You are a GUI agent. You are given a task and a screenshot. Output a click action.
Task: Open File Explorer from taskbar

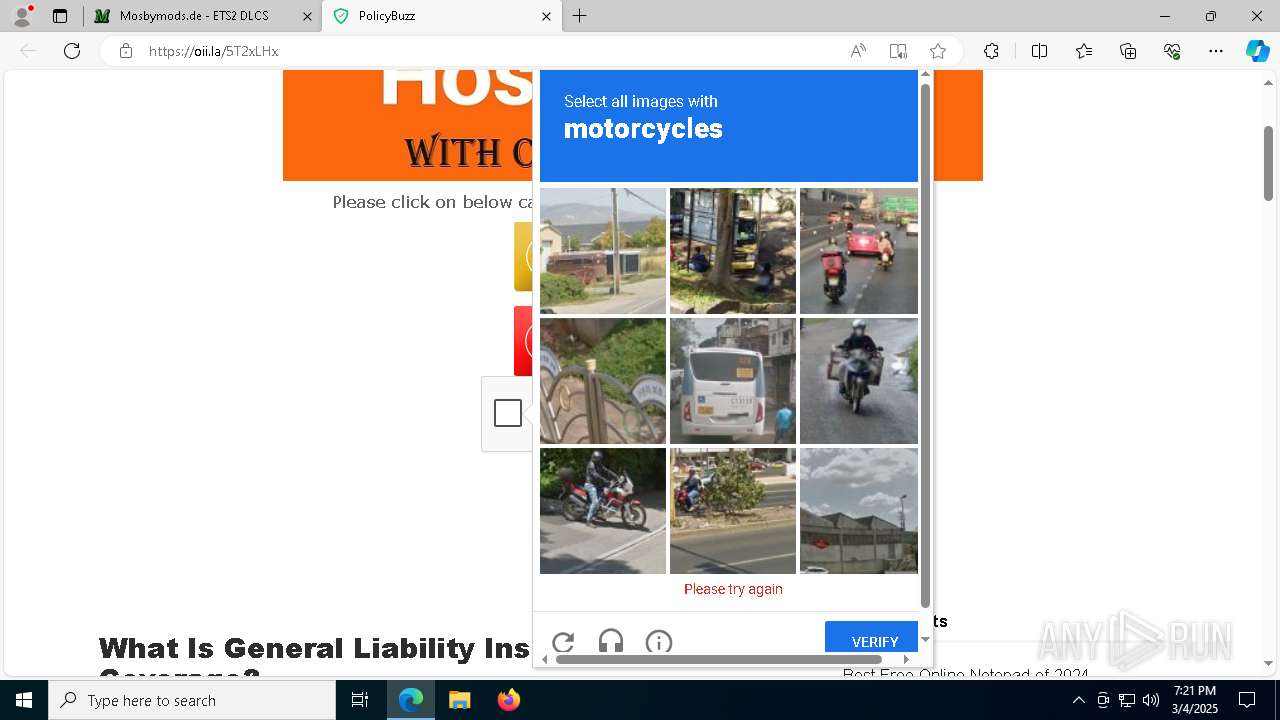pyautogui.click(x=459, y=700)
